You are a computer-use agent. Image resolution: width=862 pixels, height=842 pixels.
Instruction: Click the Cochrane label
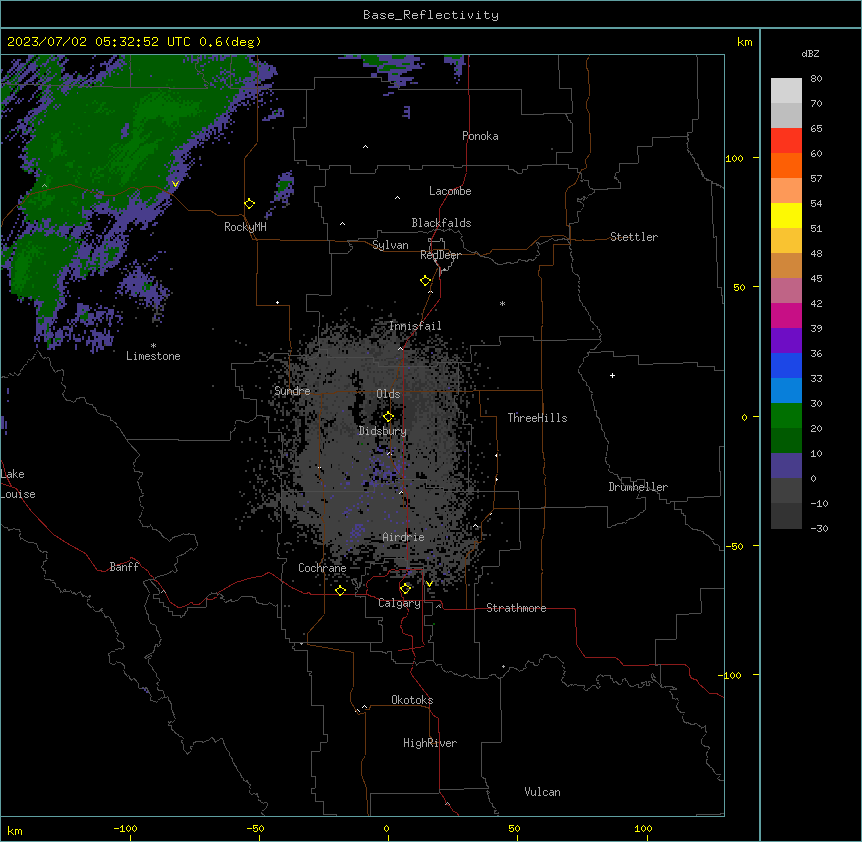[322, 568]
